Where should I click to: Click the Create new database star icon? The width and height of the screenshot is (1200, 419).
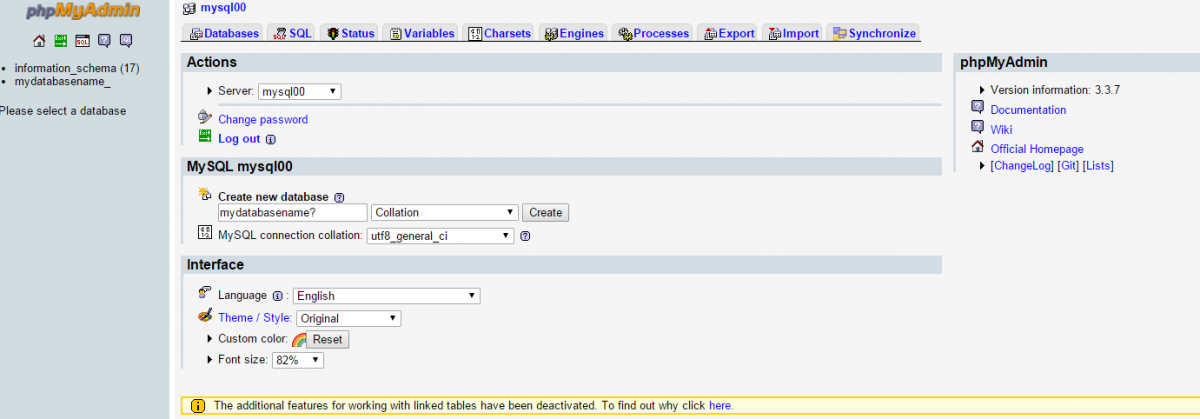pyautogui.click(x=205, y=195)
